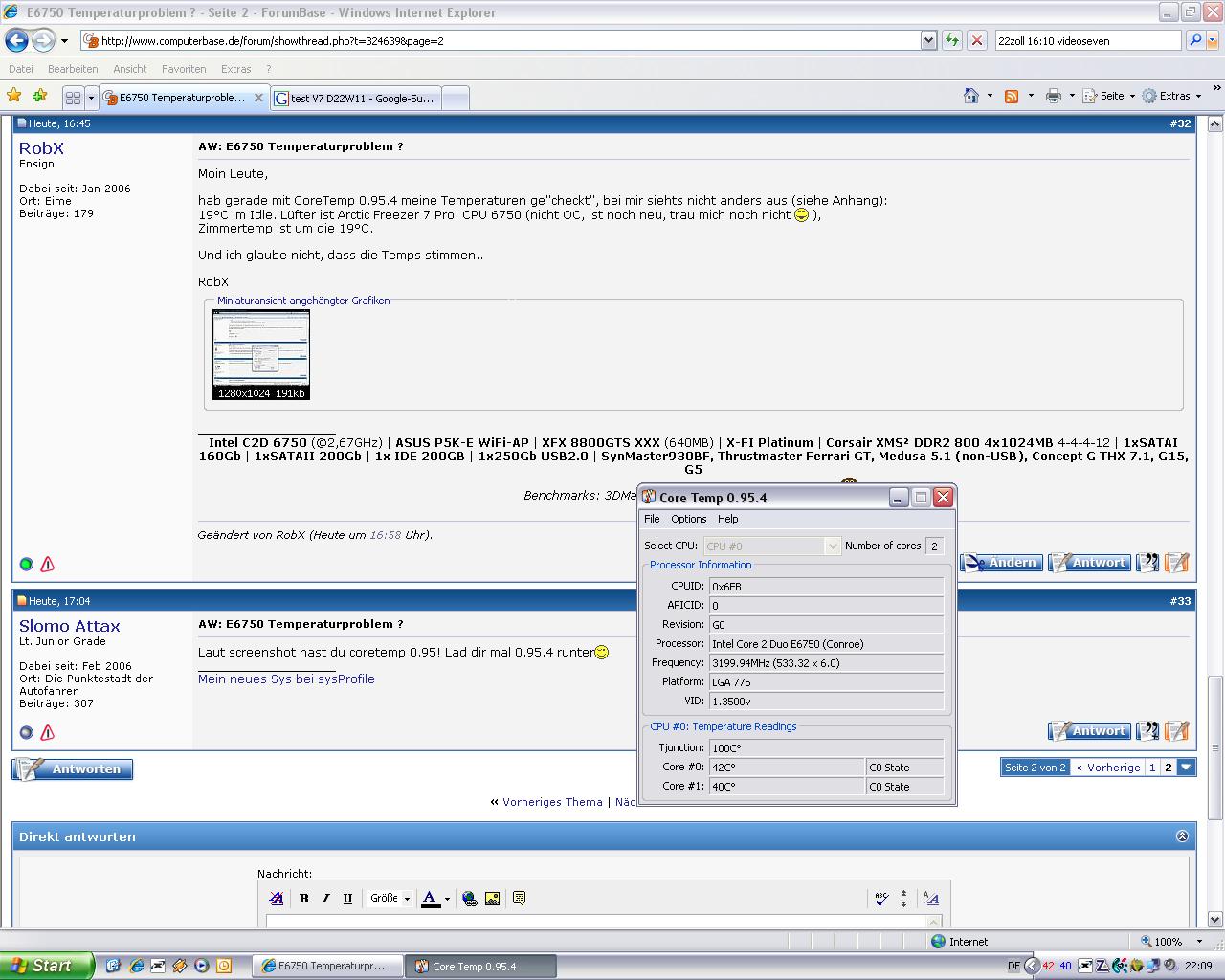Open Core Temp 0.95.4 taskbar button

point(480,967)
